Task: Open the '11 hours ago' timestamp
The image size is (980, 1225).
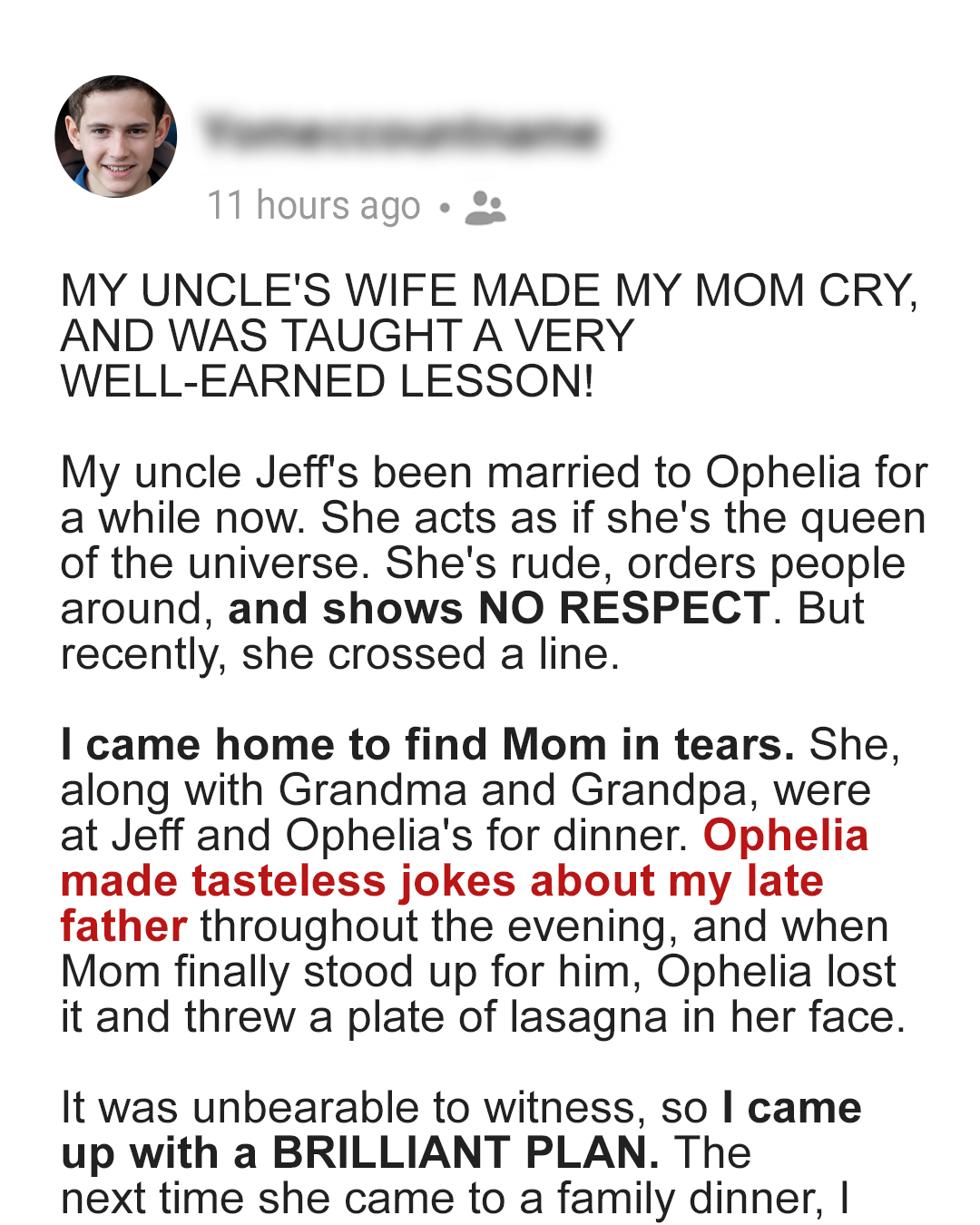Action: tap(314, 206)
